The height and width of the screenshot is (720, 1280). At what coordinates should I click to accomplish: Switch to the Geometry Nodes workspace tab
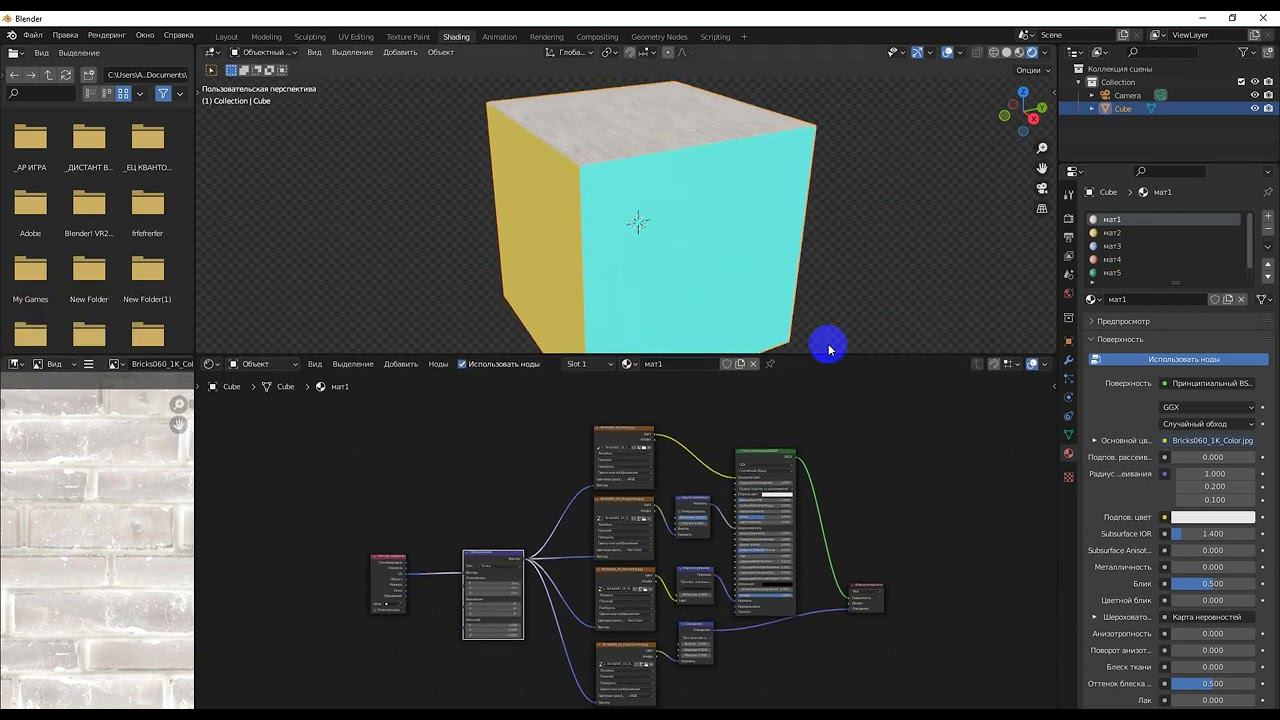tap(659, 37)
